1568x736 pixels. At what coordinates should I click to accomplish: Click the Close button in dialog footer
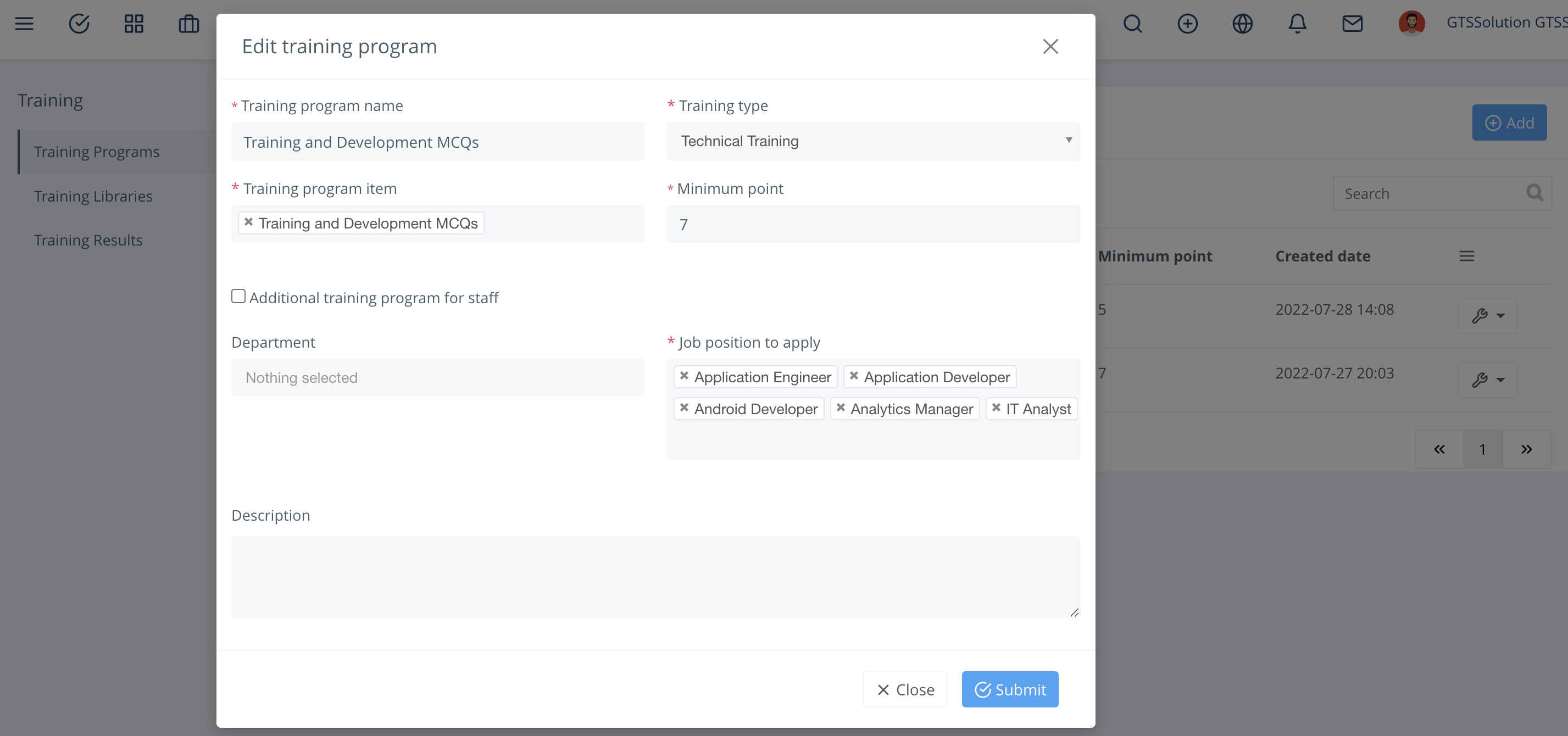pos(904,689)
